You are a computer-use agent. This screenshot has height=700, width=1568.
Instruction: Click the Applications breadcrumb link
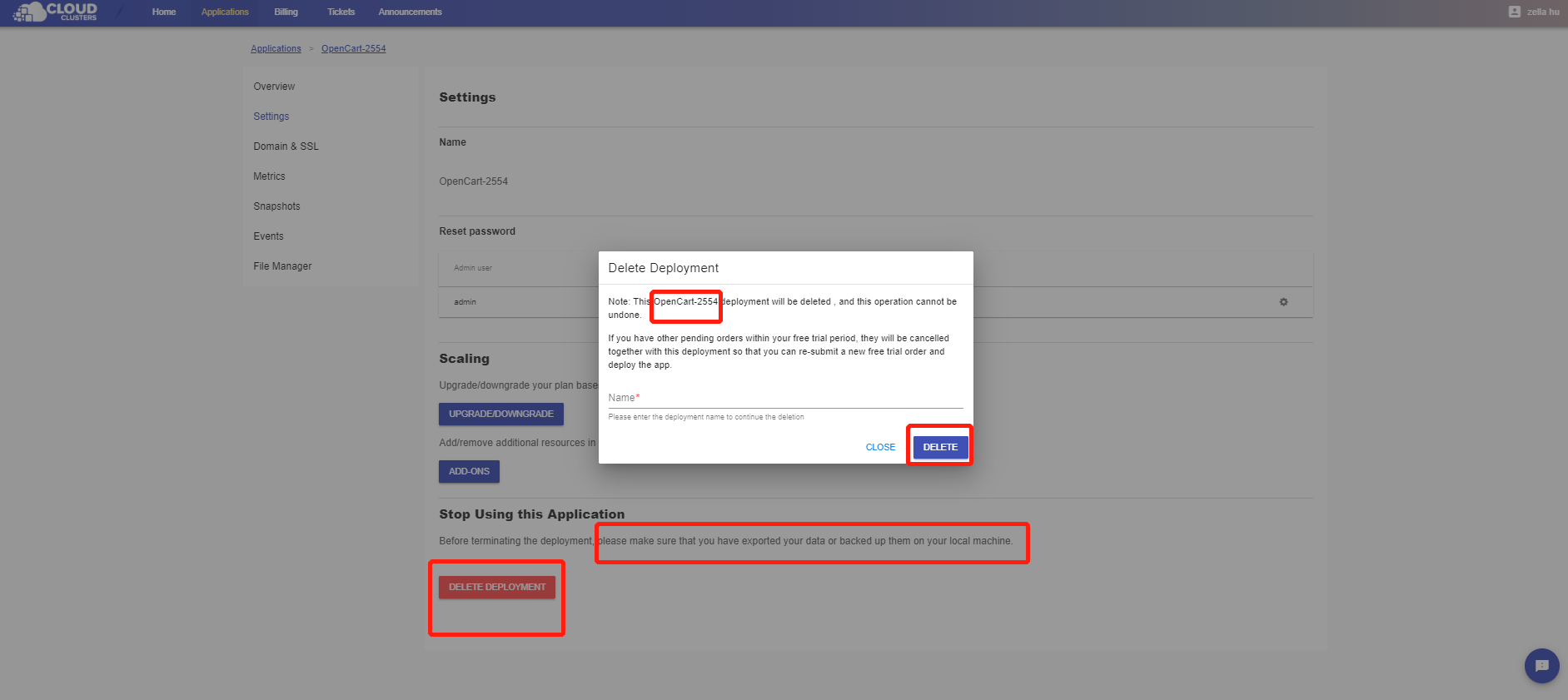click(276, 49)
